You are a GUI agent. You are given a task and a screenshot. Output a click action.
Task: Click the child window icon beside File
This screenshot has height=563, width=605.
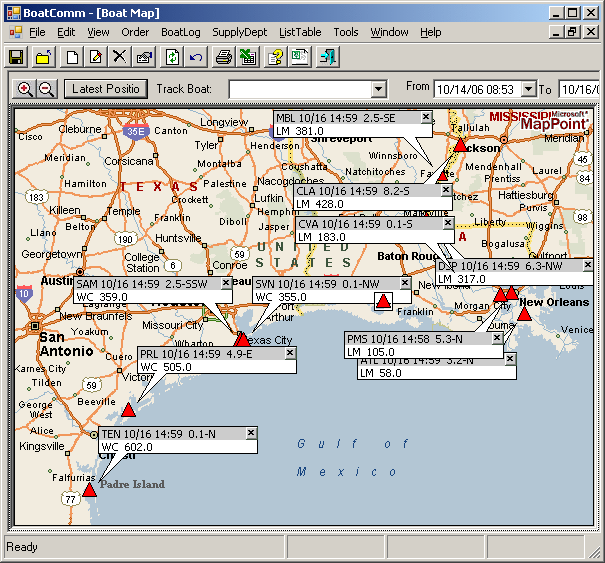[15, 32]
